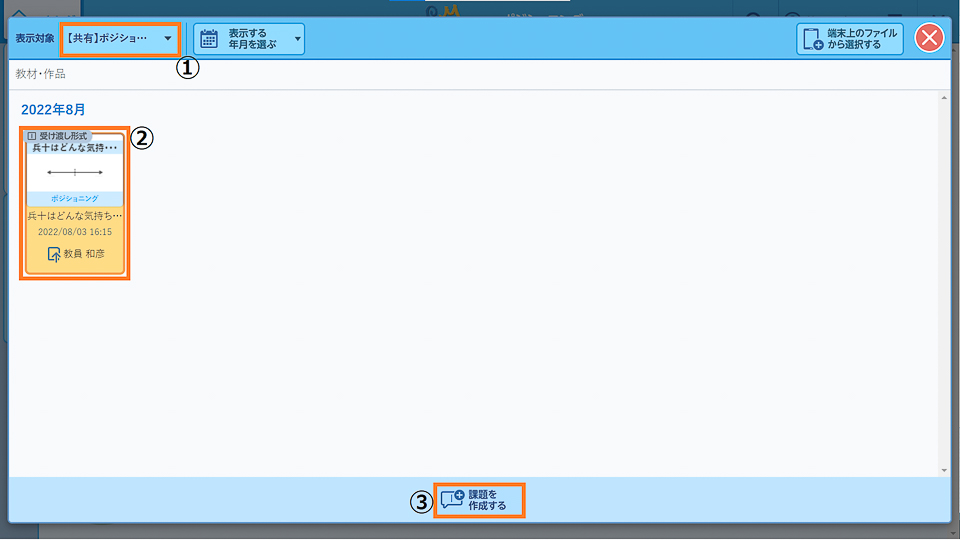Screen dimensions: 960x540
Task: Click the author name 教員 和彦
Action: (84, 254)
